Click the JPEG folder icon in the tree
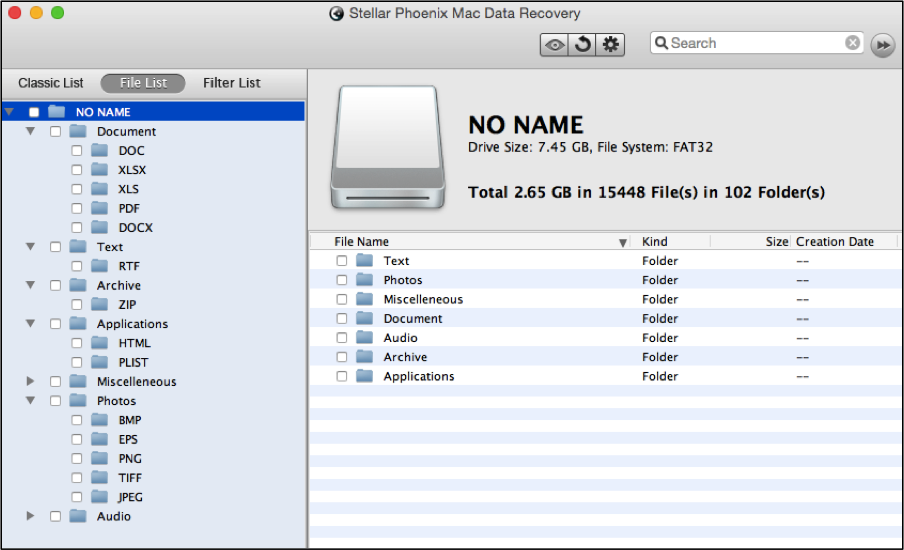Viewport: 904px width, 550px height. click(x=100, y=497)
